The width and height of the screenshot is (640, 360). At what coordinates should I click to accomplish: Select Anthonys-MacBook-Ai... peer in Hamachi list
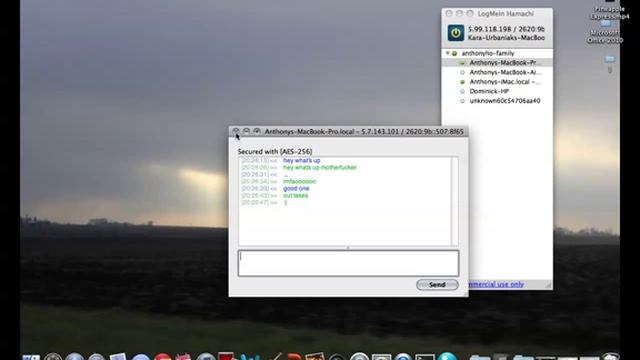click(497, 72)
